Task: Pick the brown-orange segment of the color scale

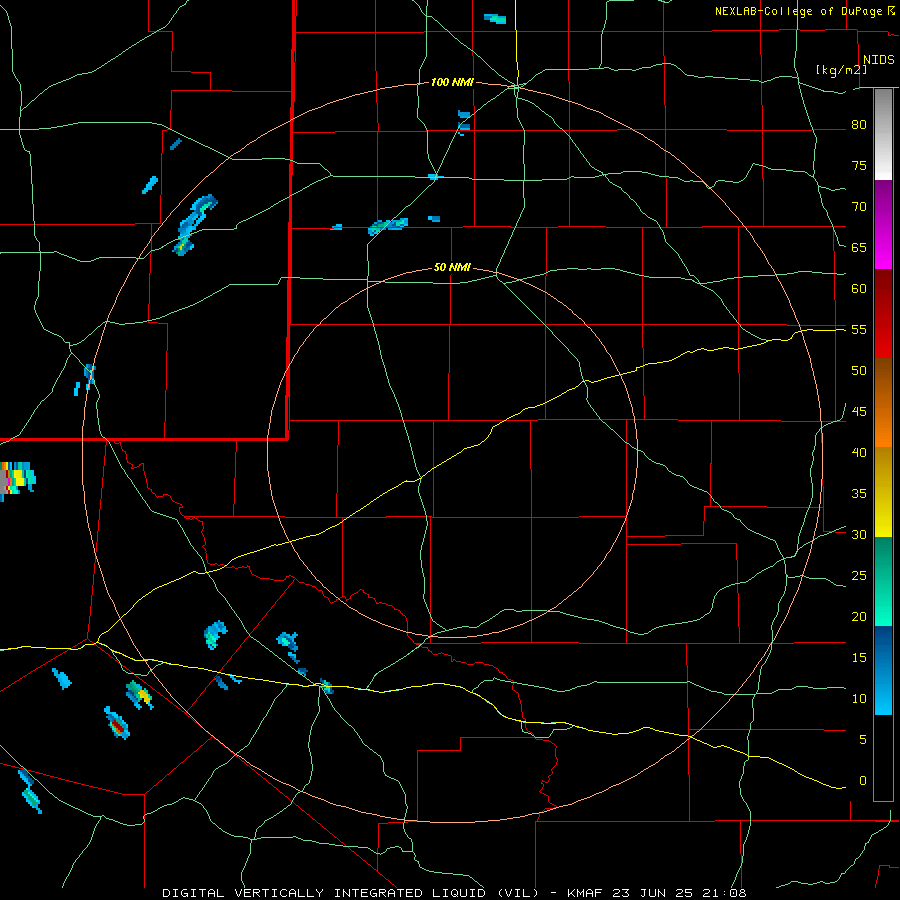Action: (883, 402)
